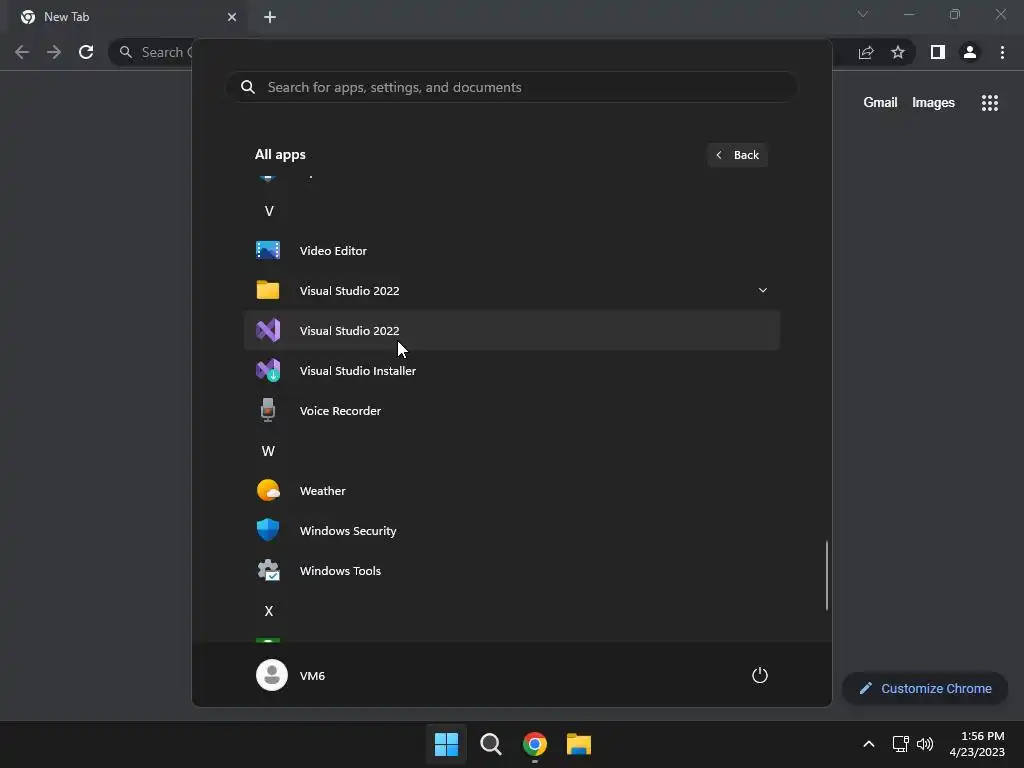The image size is (1024, 768).
Task: Switch to Chrome from the taskbar
Action: click(x=535, y=744)
